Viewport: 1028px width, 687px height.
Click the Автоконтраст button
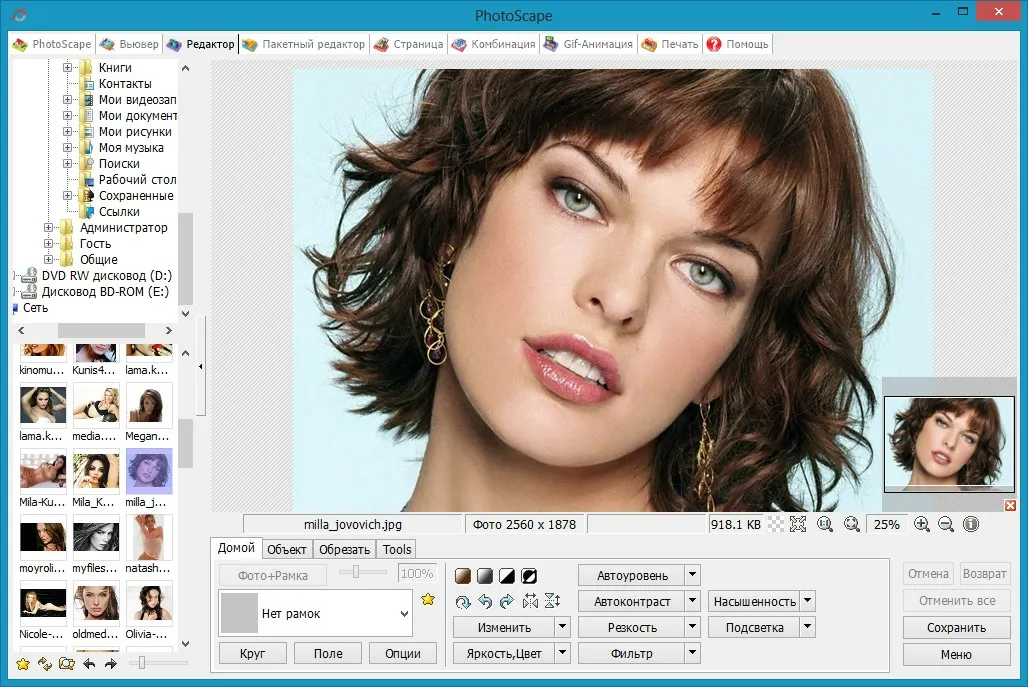pos(631,601)
